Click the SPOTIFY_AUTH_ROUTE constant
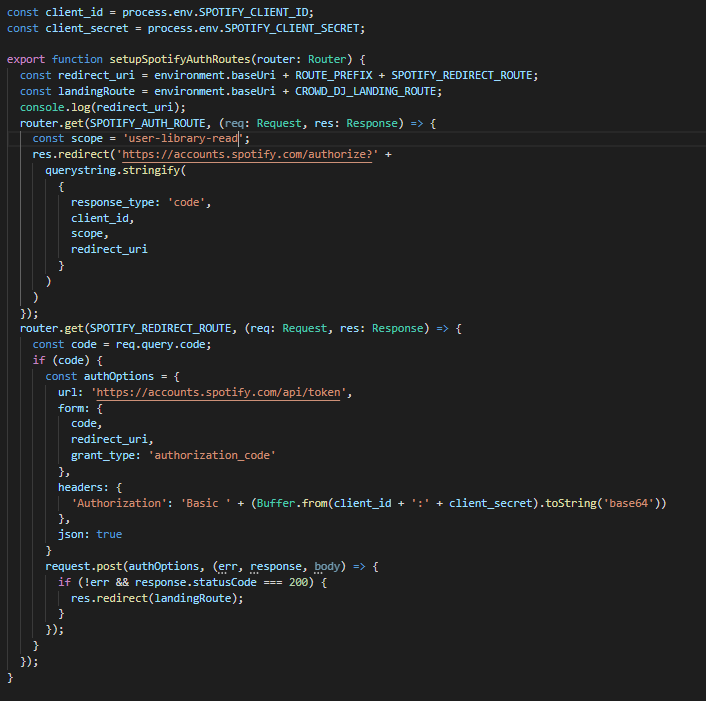Image resolution: width=706 pixels, height=701 pixels. coord(148,123)
